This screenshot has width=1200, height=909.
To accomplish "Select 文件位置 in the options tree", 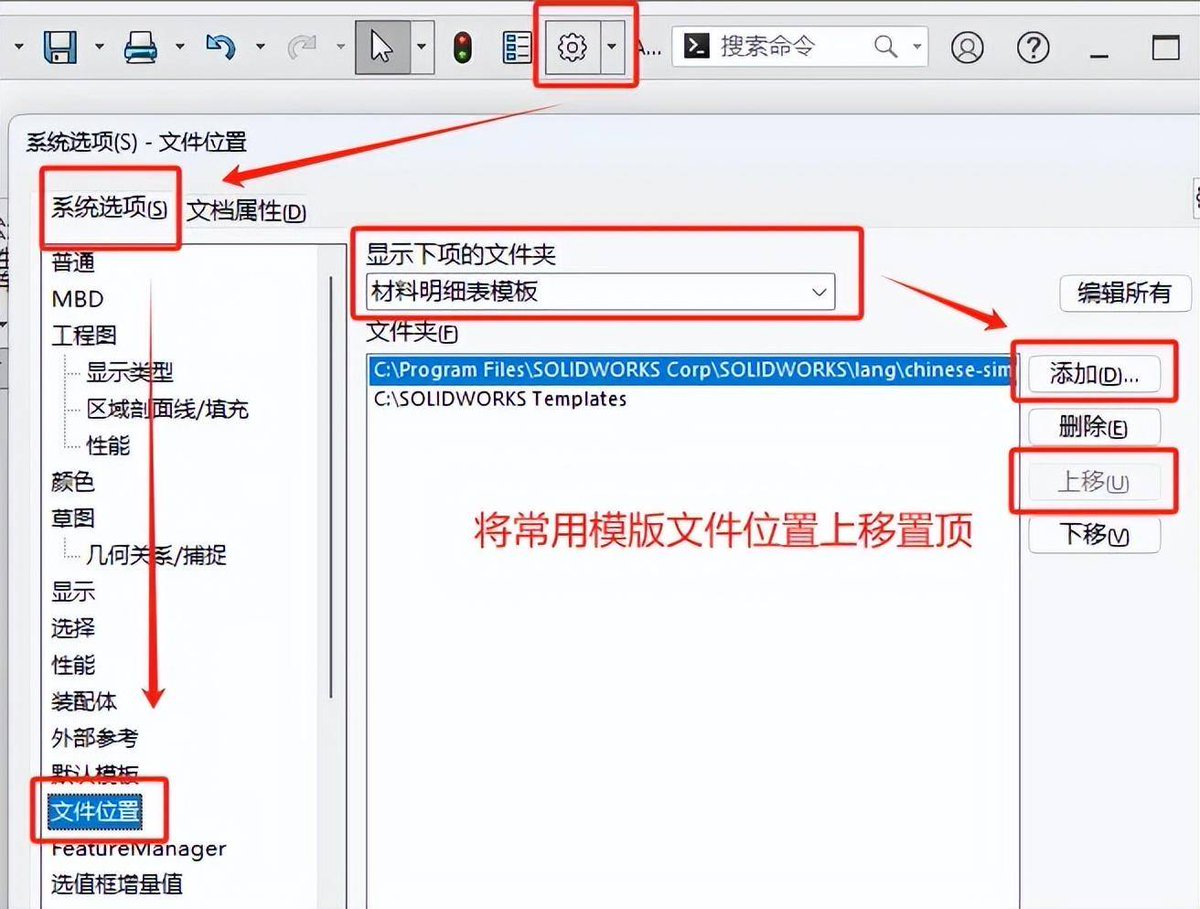I will click(x=95, y=812).
